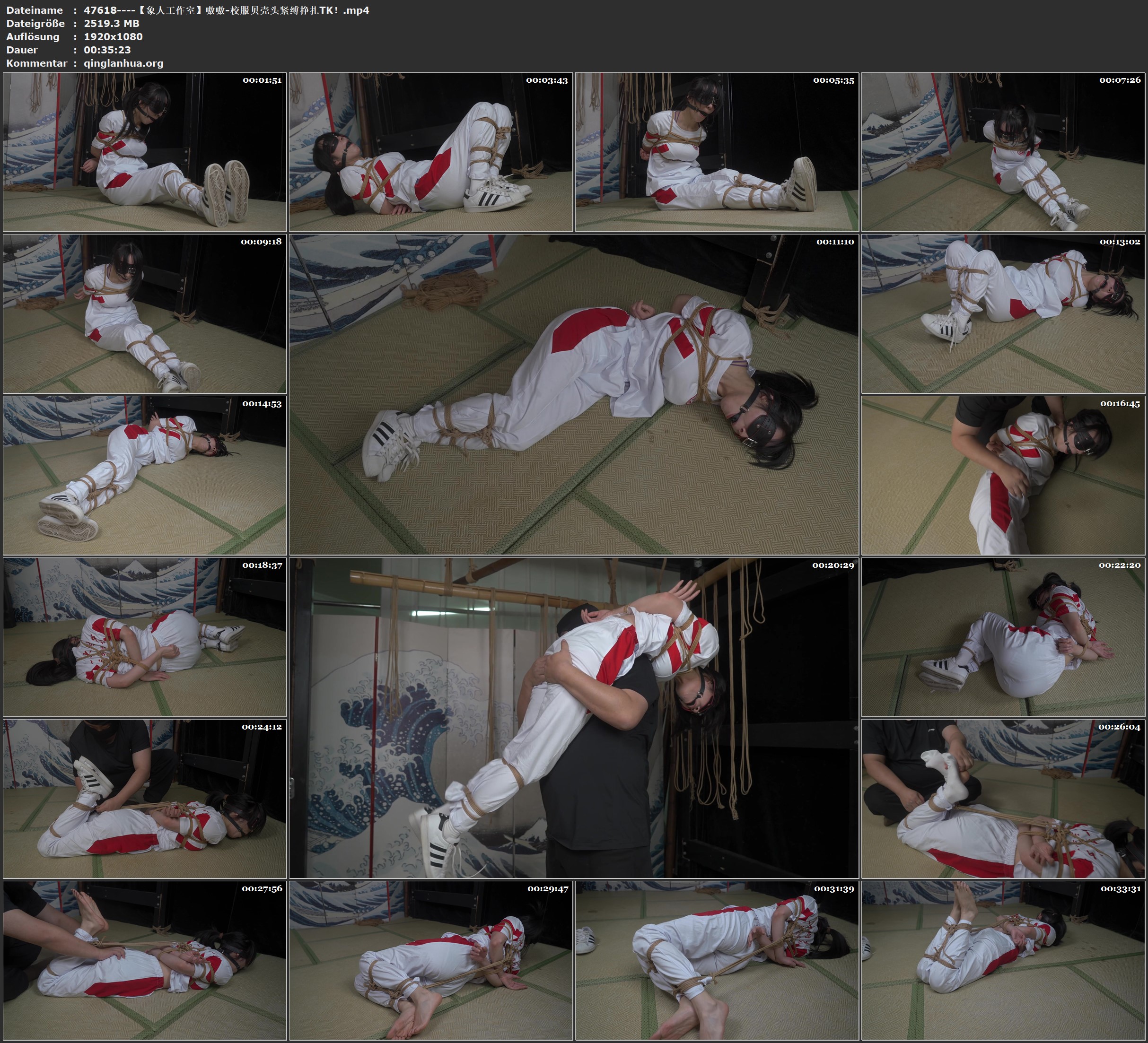Image resolution: width=1148 pixels, height=1043 pixels.
Task: Click the thumbnail at 00:24:12
Action: tap(145, 799)
